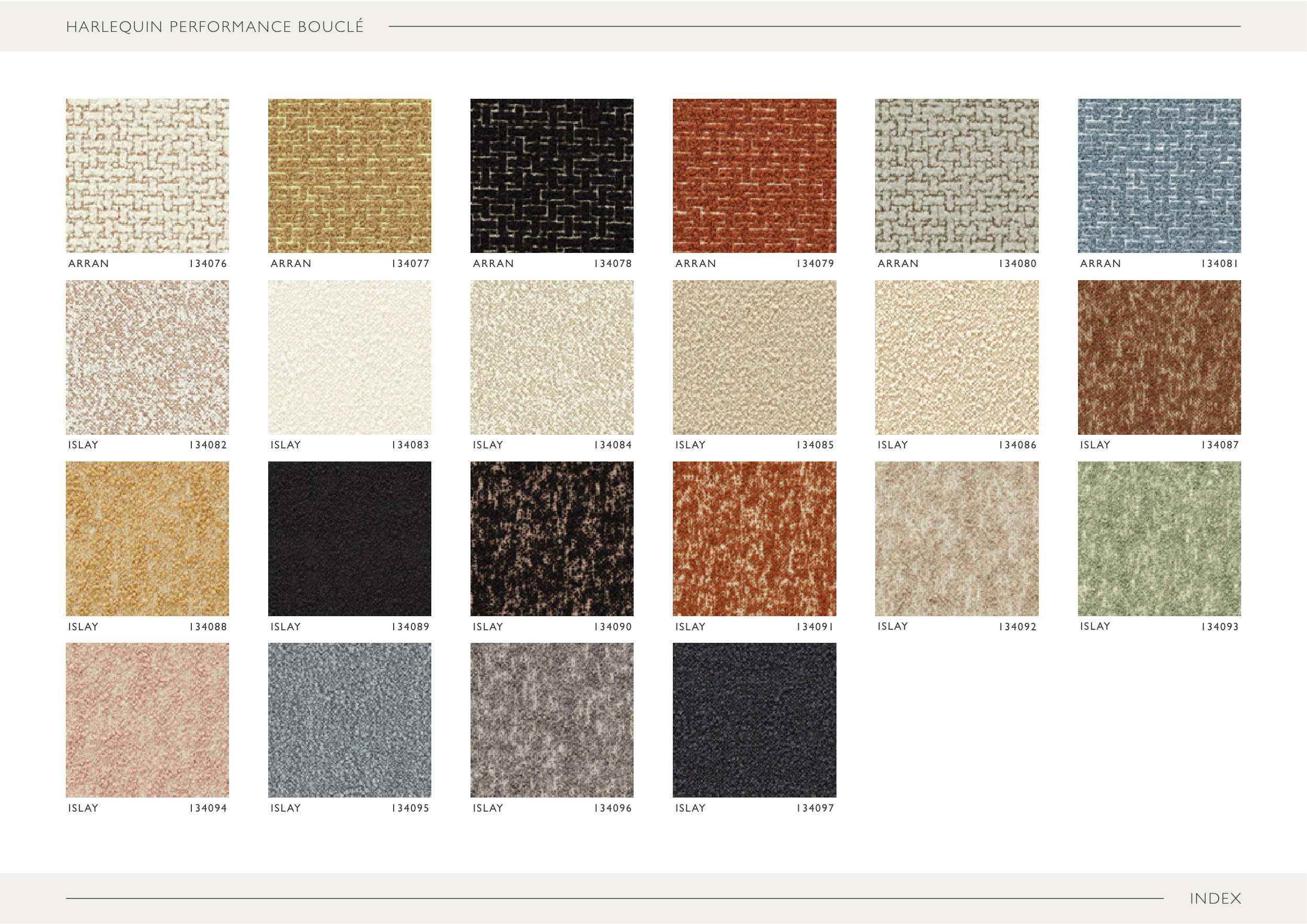Viewport: 1307px width, 924px height.
Task: Select the orange Islay 134091 swatch
Action: coord(754,538)
